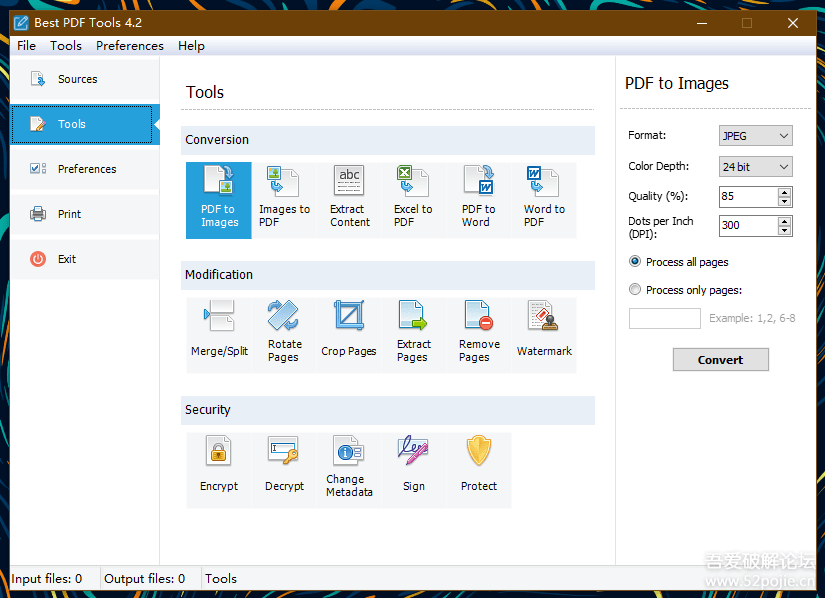Click Print in the sidebar

click(85, 214)
